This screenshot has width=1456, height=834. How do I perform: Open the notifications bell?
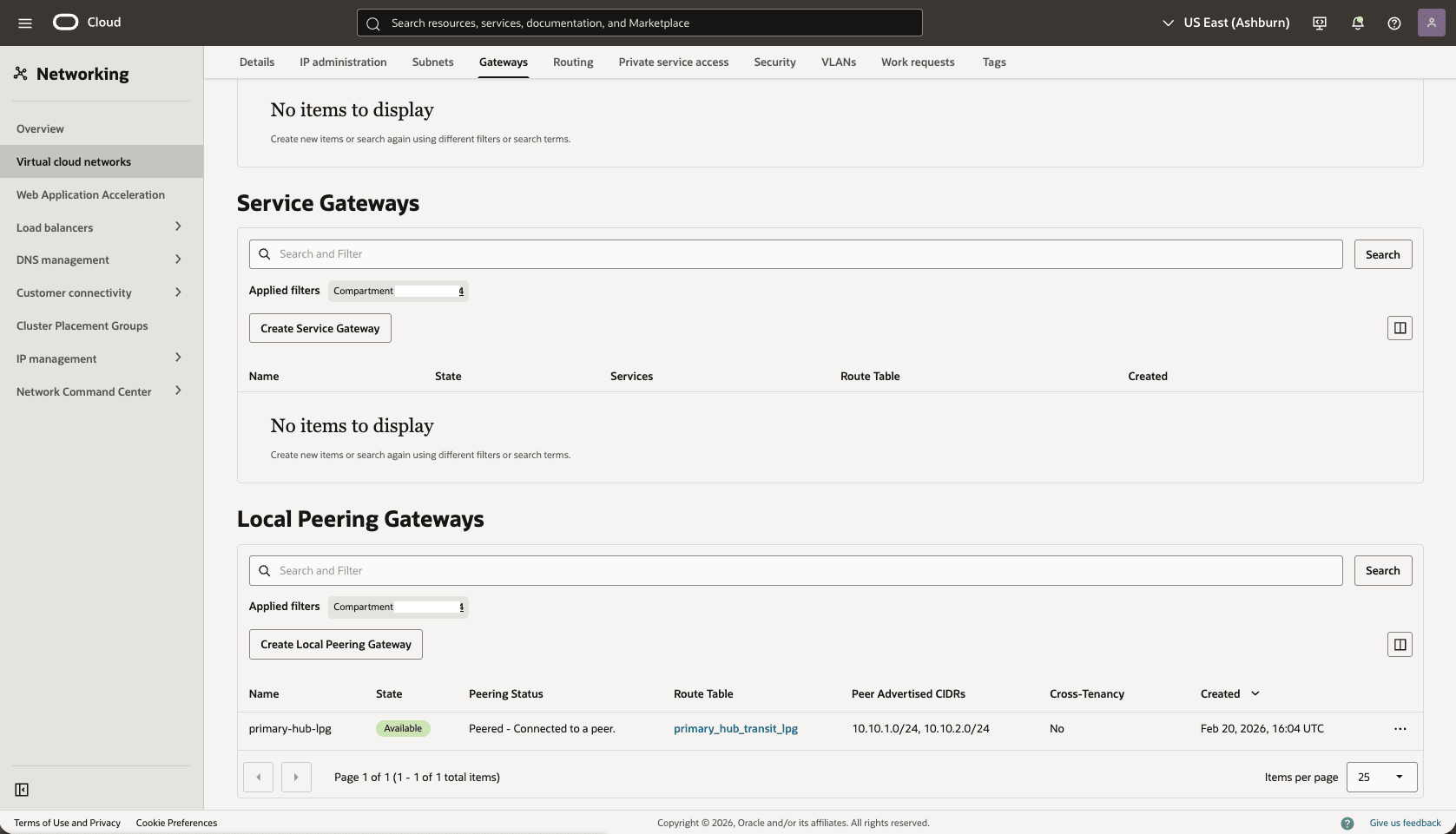coord(1356,23)
